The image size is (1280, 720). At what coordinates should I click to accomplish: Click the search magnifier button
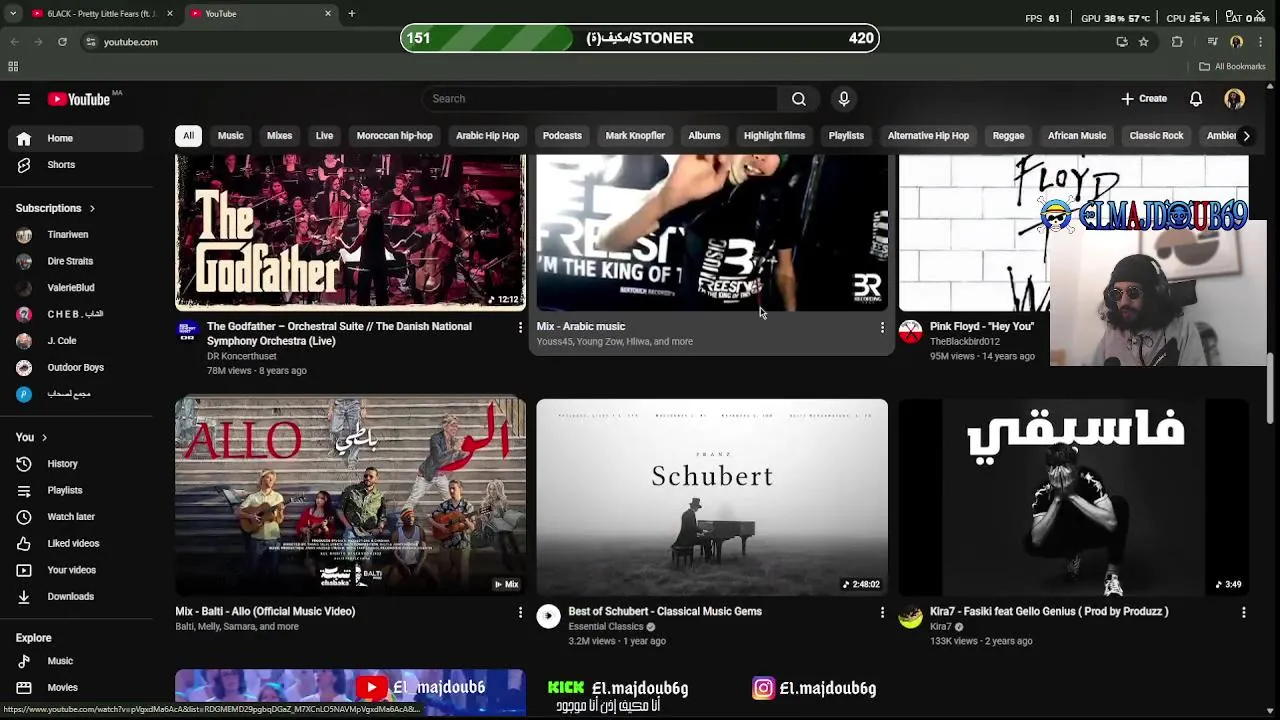click(x=799, y=99)
